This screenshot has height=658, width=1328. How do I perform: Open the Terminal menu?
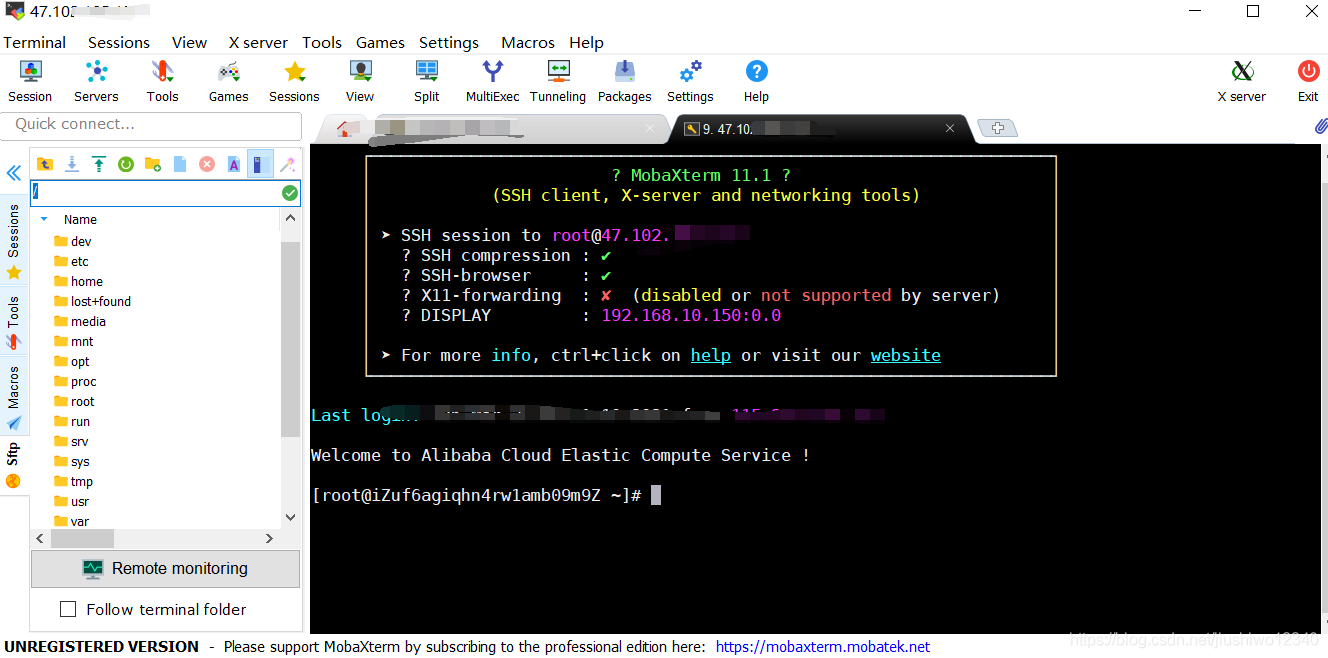35,42
